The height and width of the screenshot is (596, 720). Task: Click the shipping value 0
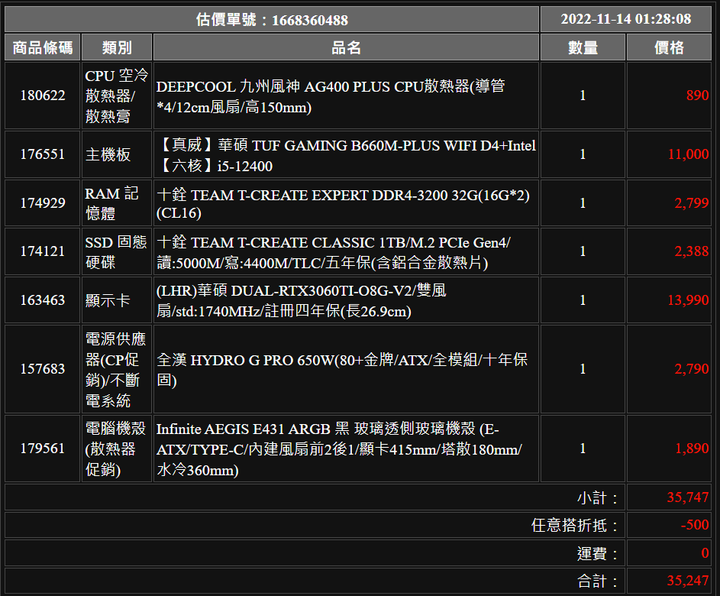click(705, 553)
